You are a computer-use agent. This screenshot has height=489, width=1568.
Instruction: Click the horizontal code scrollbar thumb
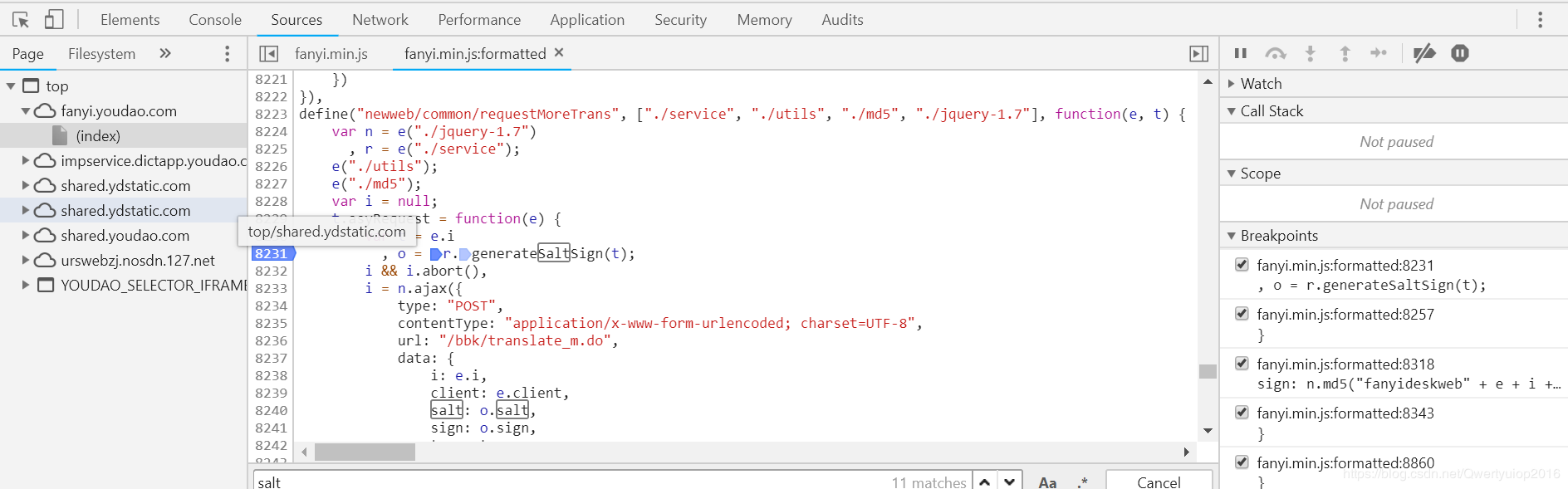click(365, 452)
